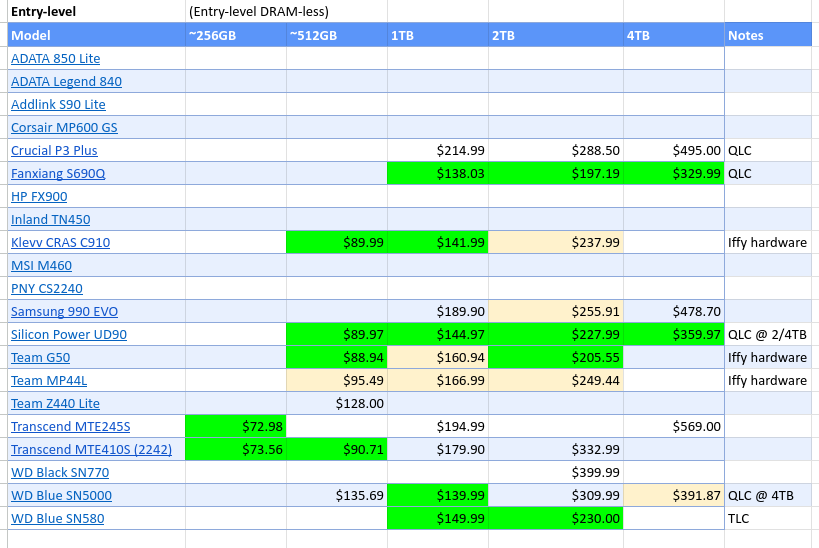Select the $89.99 Klevv cell

tap(337, 242)
